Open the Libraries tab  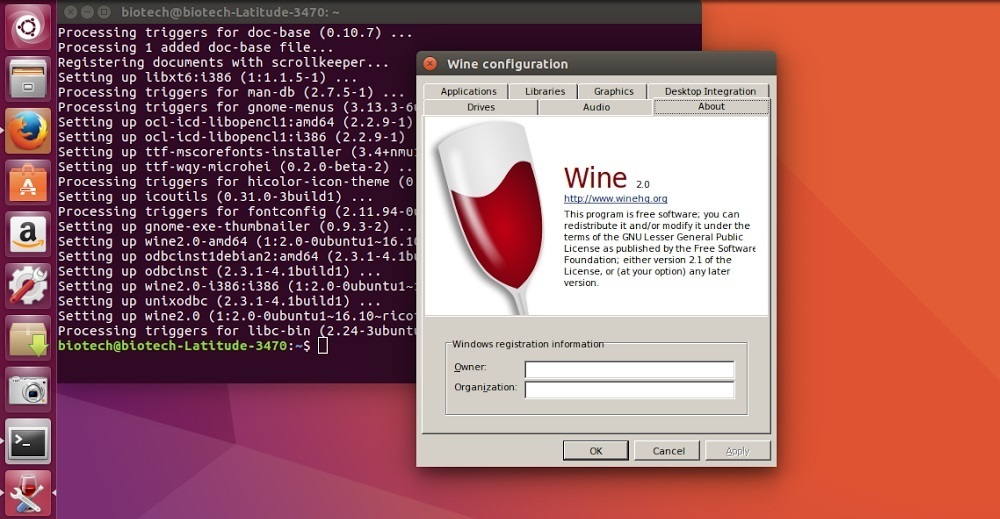pyautogui.click(x=545, y=91)
